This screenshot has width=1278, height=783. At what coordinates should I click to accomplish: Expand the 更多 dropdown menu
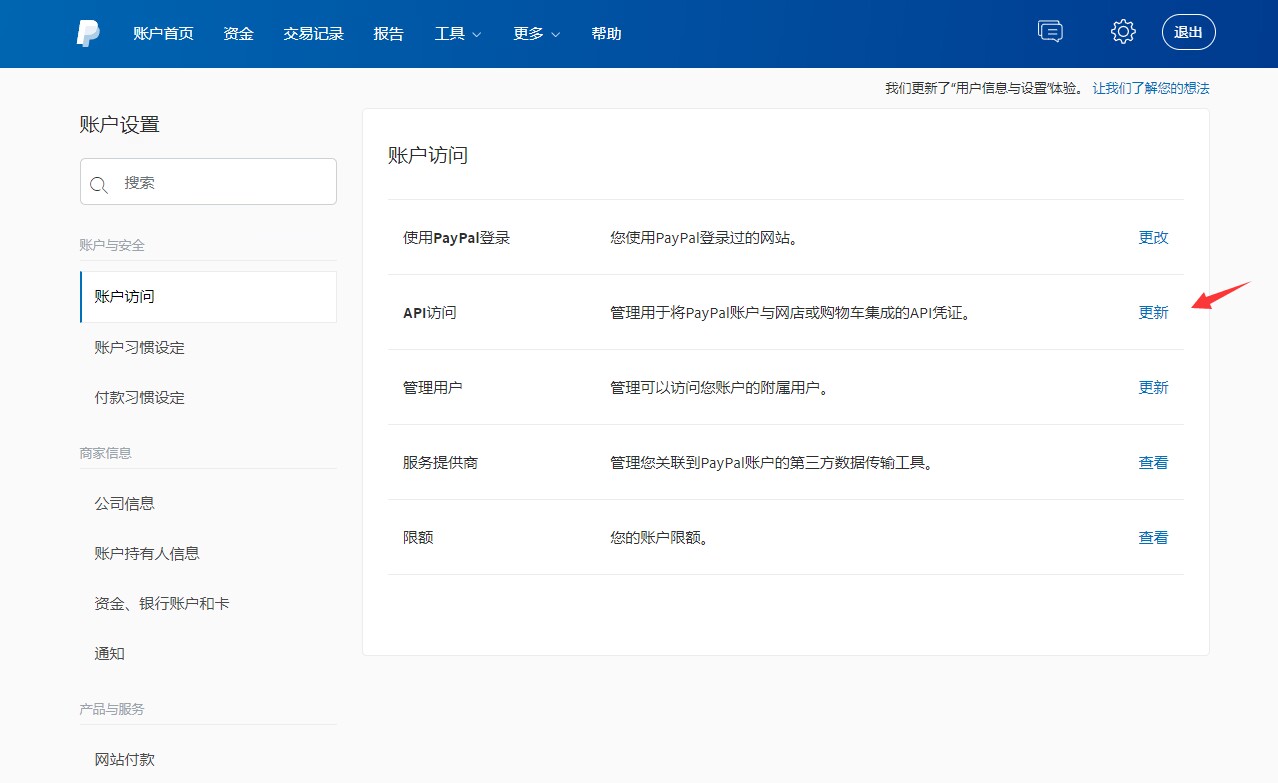[x=537, y=33]
